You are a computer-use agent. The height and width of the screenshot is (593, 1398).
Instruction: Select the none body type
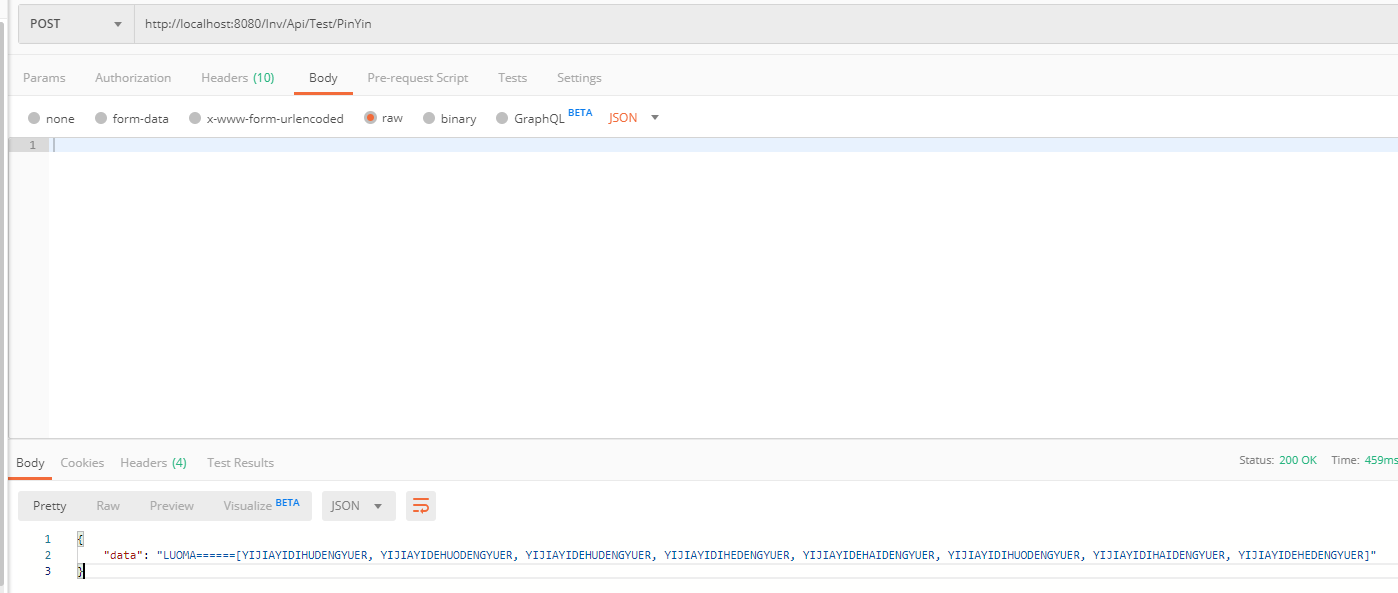click(x=51, y=118)
